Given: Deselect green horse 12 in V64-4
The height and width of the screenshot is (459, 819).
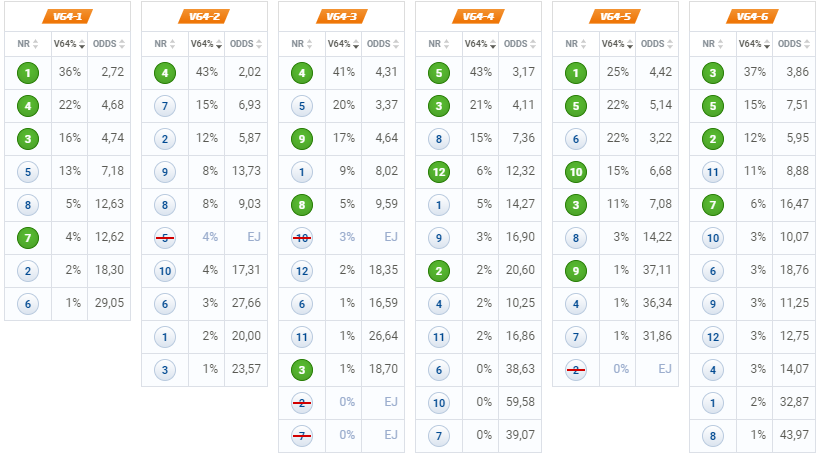Looking at the screenshot, I should coord(439,172).
